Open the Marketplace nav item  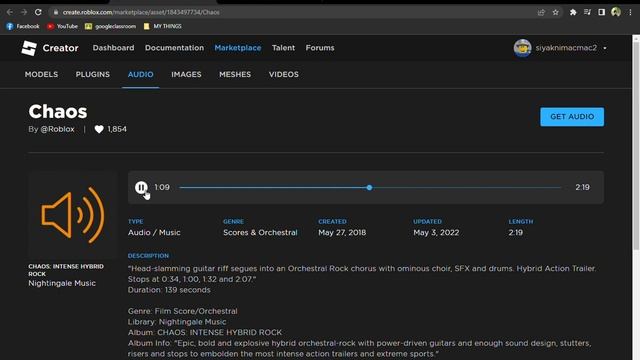point(238,48)
